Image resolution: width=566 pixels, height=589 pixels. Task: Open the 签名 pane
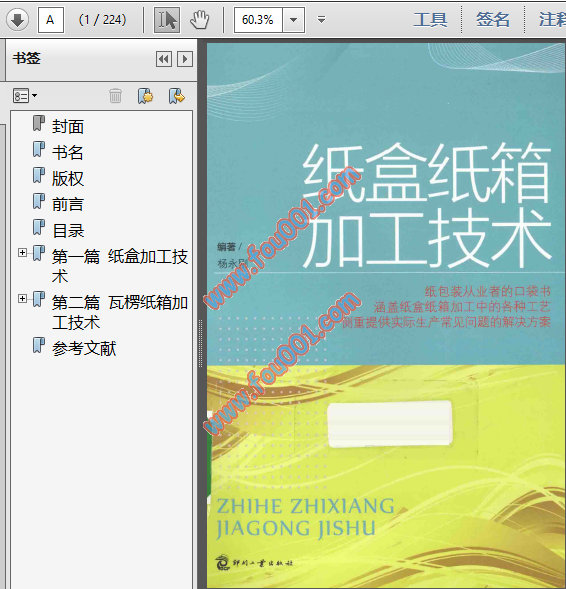click(x=493, y=20)
